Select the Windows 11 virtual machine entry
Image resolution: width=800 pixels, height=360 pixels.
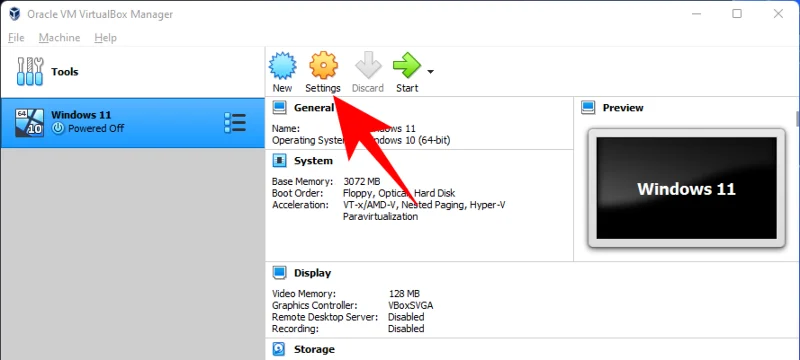(133, 123)
